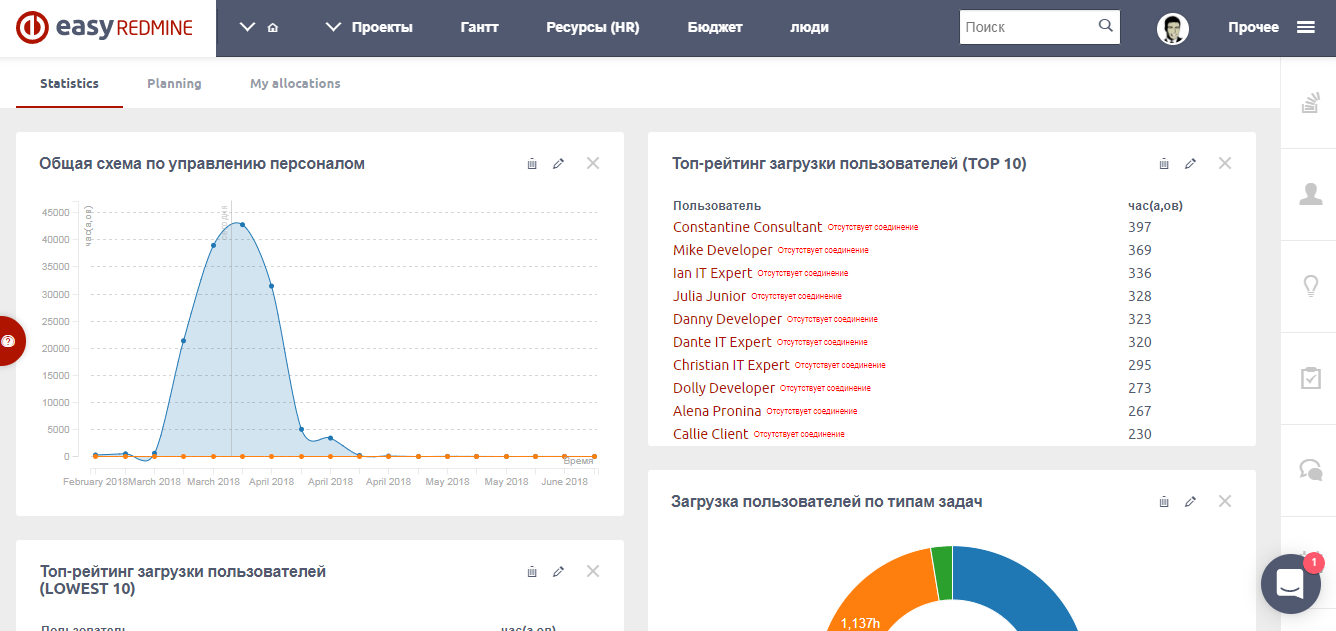Open the 'Ресурсы (HR)' menu item
This screenshot has height=631, width=1336.
[x=592, y=28]
